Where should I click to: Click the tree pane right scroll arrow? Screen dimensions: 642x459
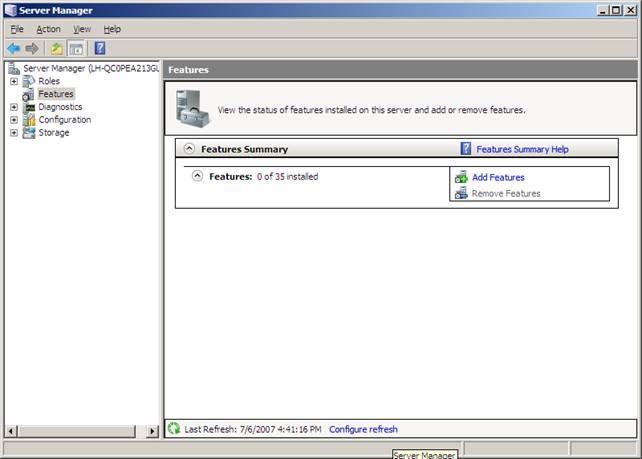[153, 431]
